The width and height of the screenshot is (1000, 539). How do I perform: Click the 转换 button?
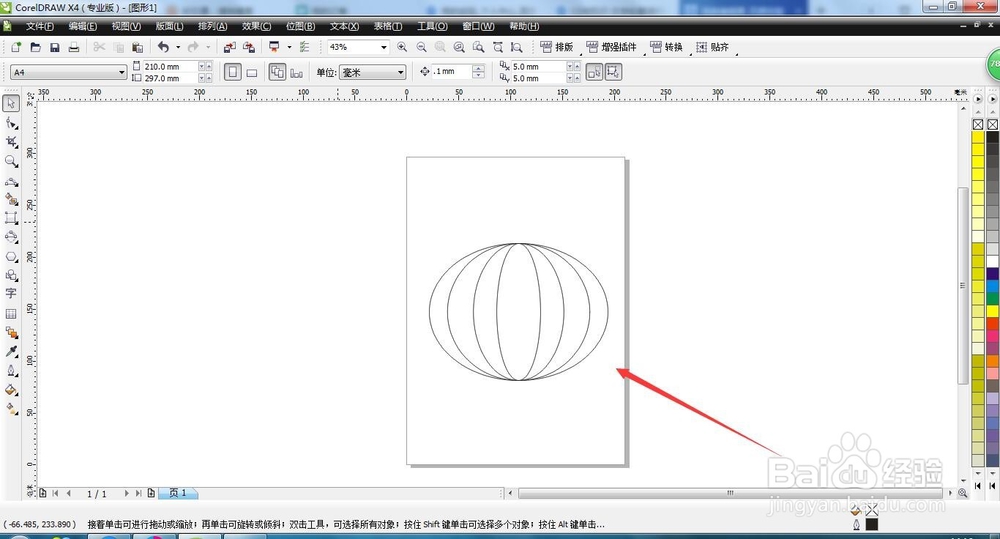coord(666,47)
